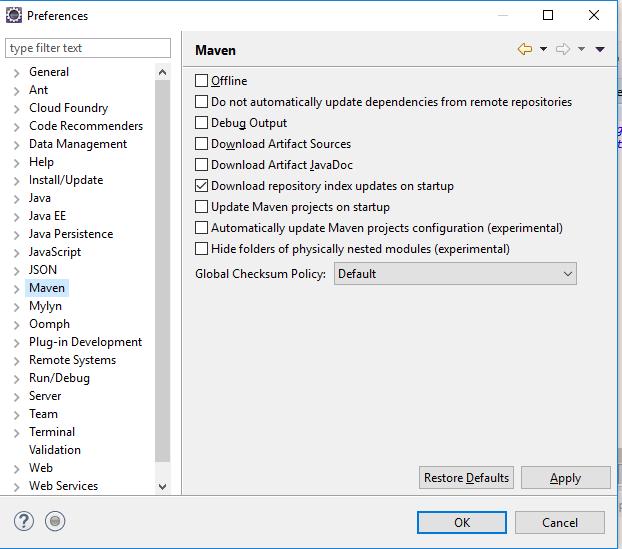Select Web in the preferences tree
Image resolution: width=622 pixels, height=549 pixels.
point(41,468)
